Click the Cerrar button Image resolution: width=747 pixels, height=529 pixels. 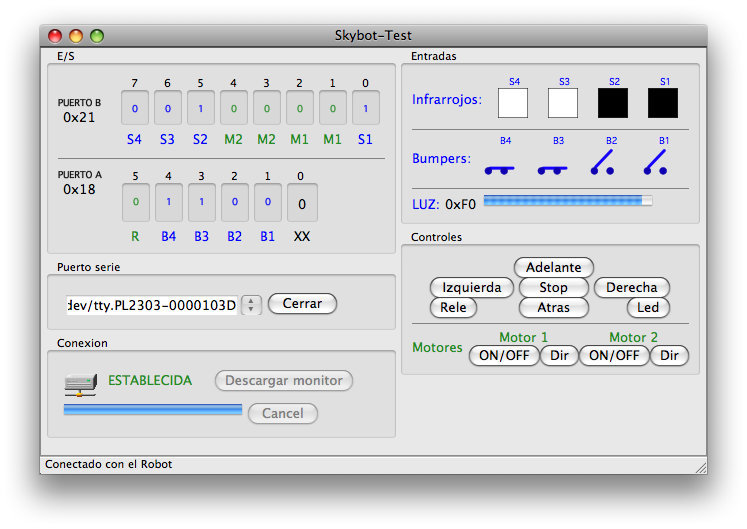302,304
